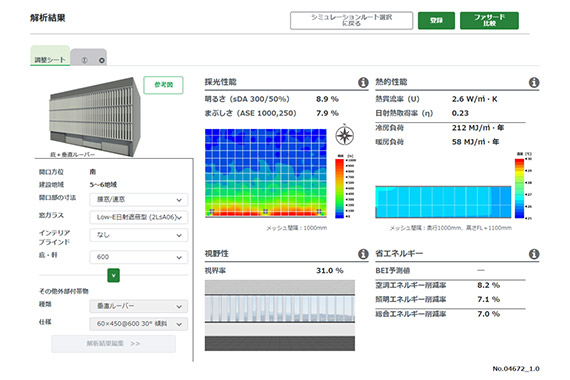Expand the インテリアブラインド dropdown
Screen dimensions: 570x380
pos(139,235)
